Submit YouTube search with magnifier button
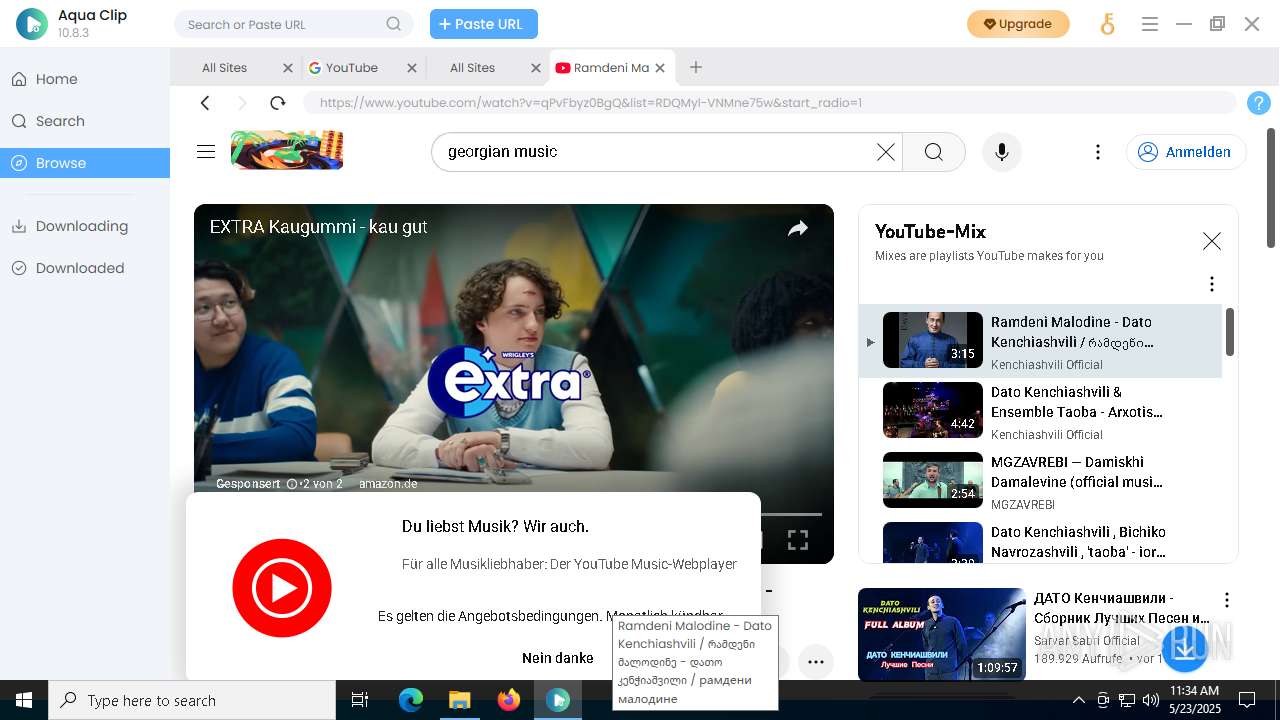The height and width of the screenshot is (720, 1280). coord(934,152)
